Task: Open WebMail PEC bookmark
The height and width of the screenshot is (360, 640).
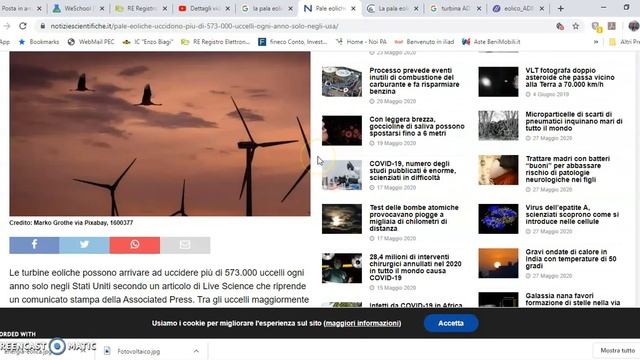Action: tap(91, 42)
